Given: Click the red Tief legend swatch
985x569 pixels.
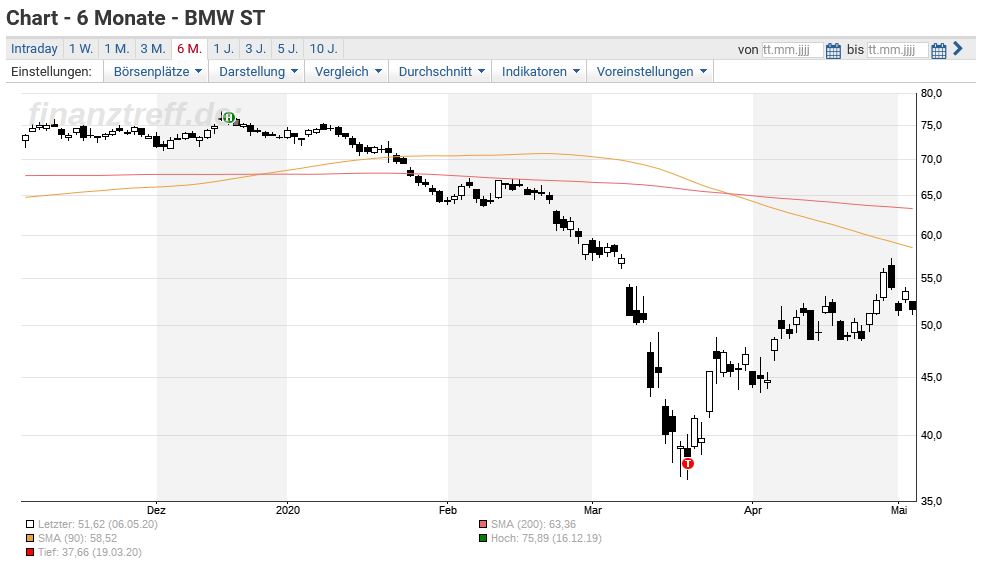Looking at the screenshot, I should click(30, 553).
